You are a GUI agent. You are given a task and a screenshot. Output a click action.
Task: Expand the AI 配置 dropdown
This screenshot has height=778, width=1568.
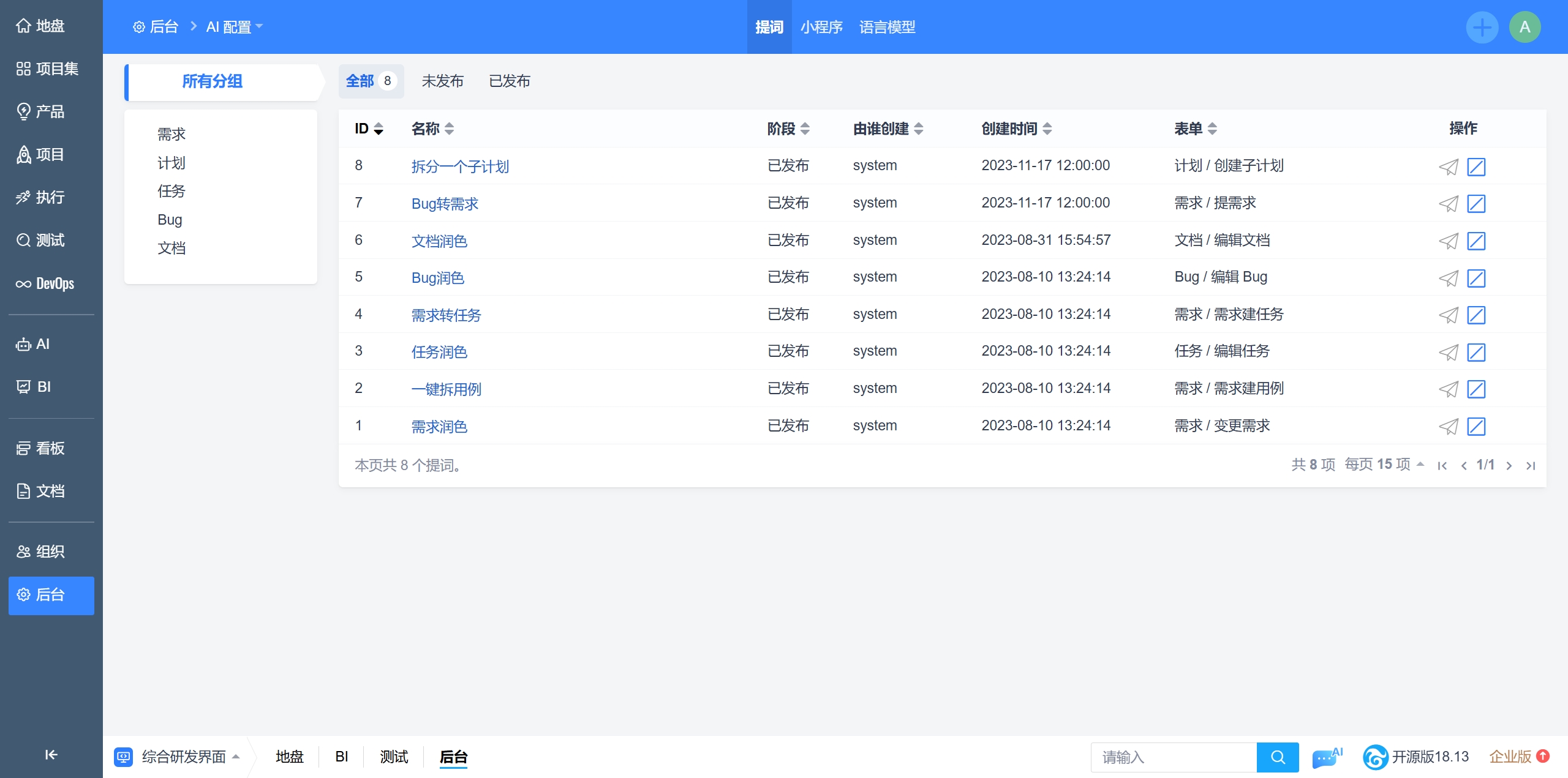click(x=235, y=27)
